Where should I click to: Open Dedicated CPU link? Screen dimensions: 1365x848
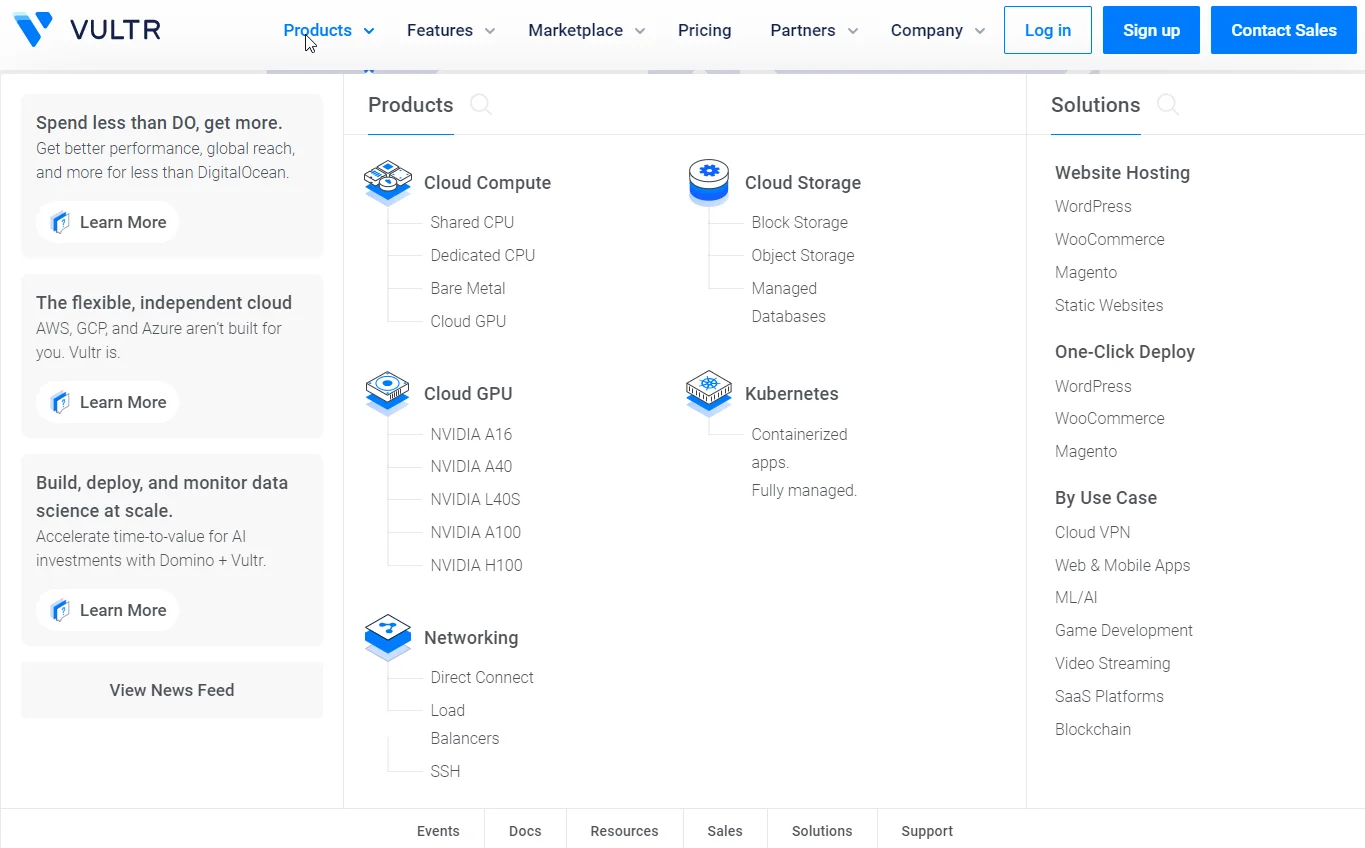pyautogui.click(x=483, y=255)
